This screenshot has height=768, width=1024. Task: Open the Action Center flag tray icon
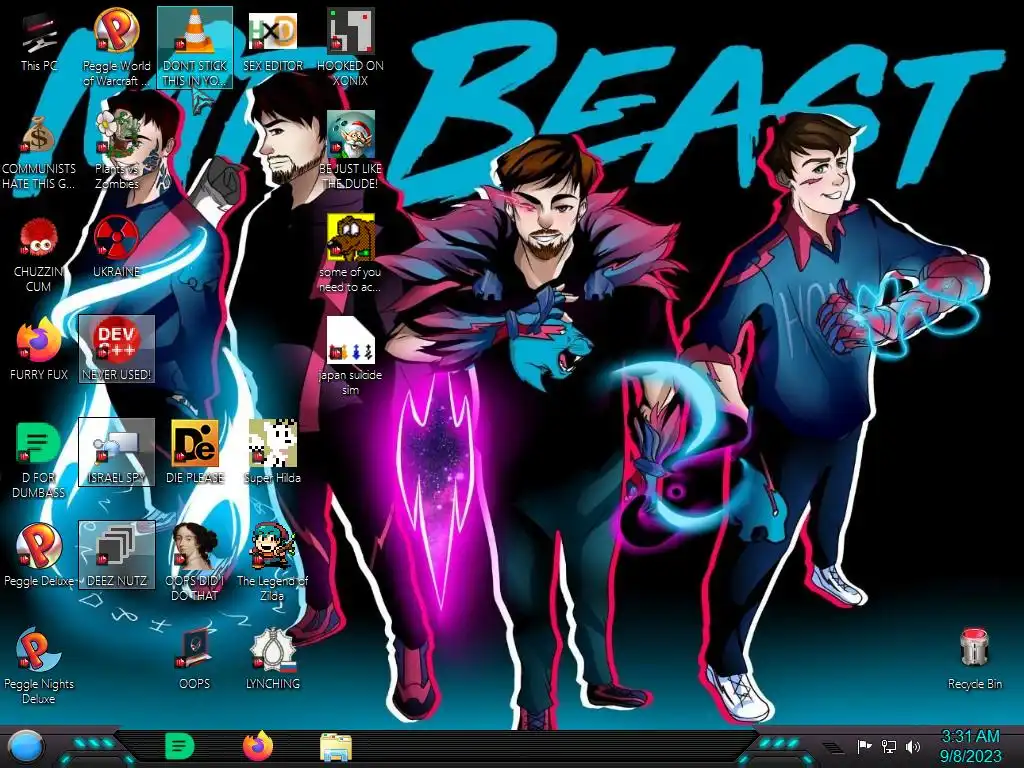[864, 746]
